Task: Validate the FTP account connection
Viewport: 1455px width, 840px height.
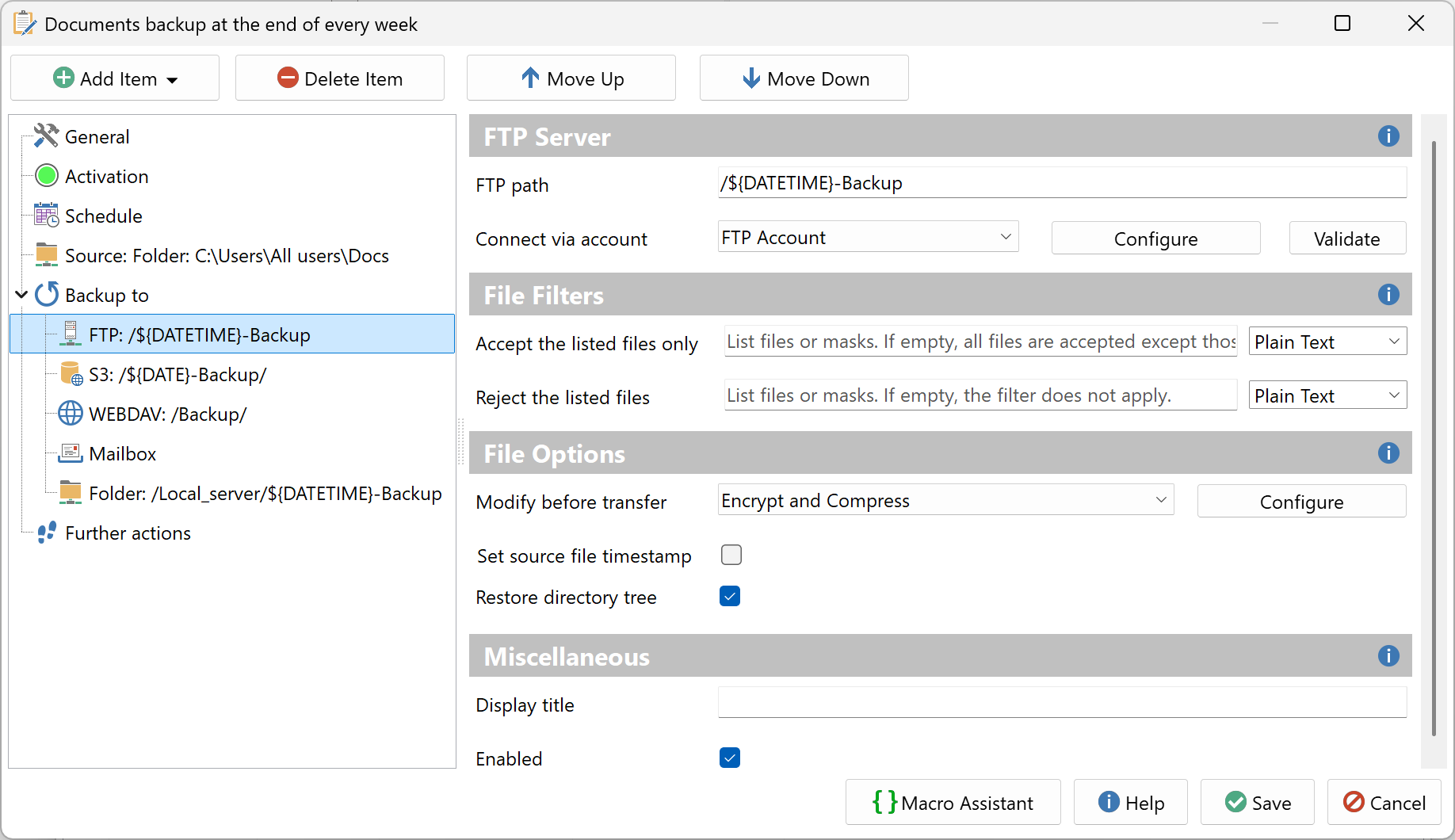Action: tap(1347, 238)
